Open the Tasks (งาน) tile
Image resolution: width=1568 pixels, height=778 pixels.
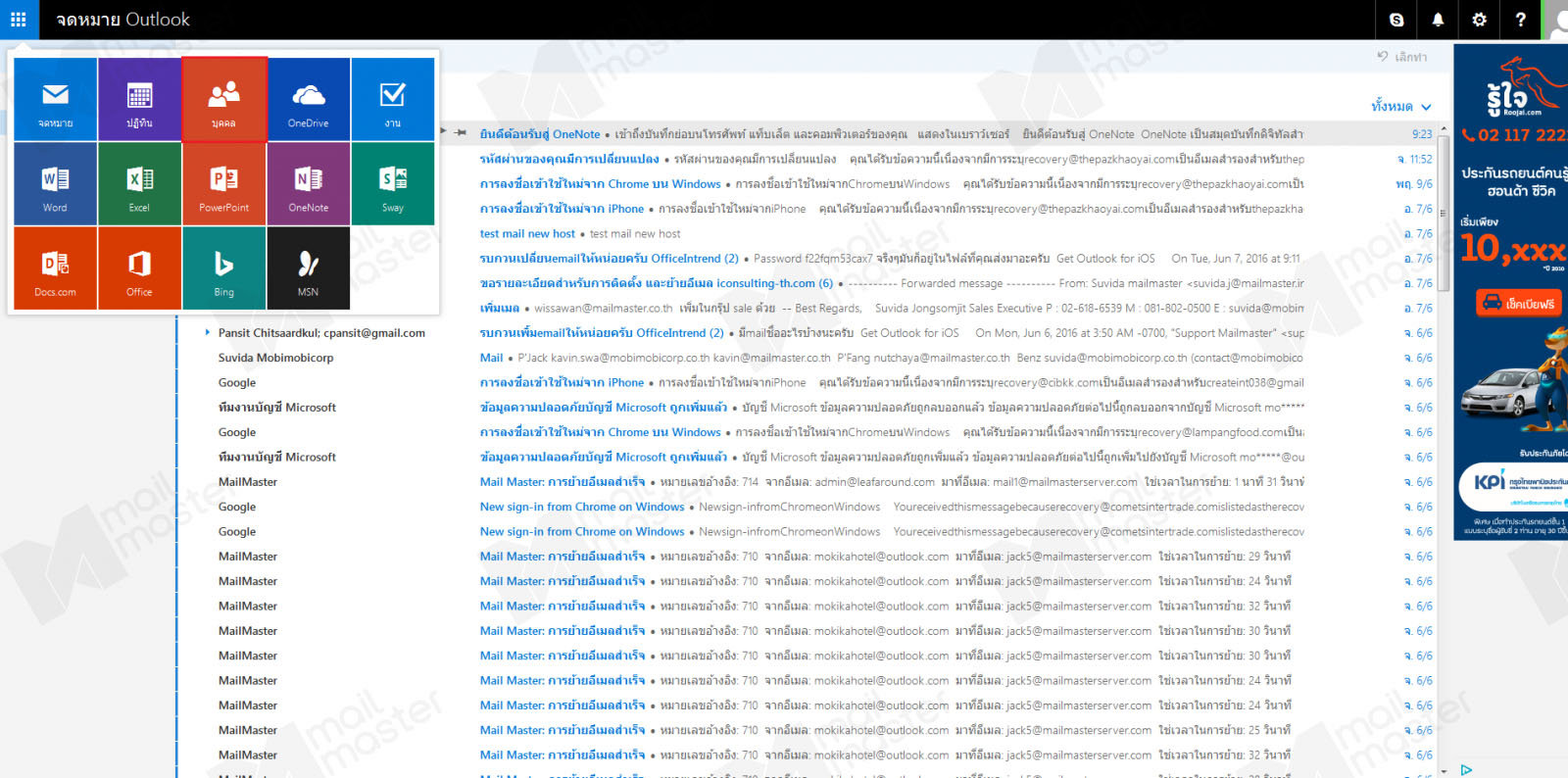(x=393, y=99)
